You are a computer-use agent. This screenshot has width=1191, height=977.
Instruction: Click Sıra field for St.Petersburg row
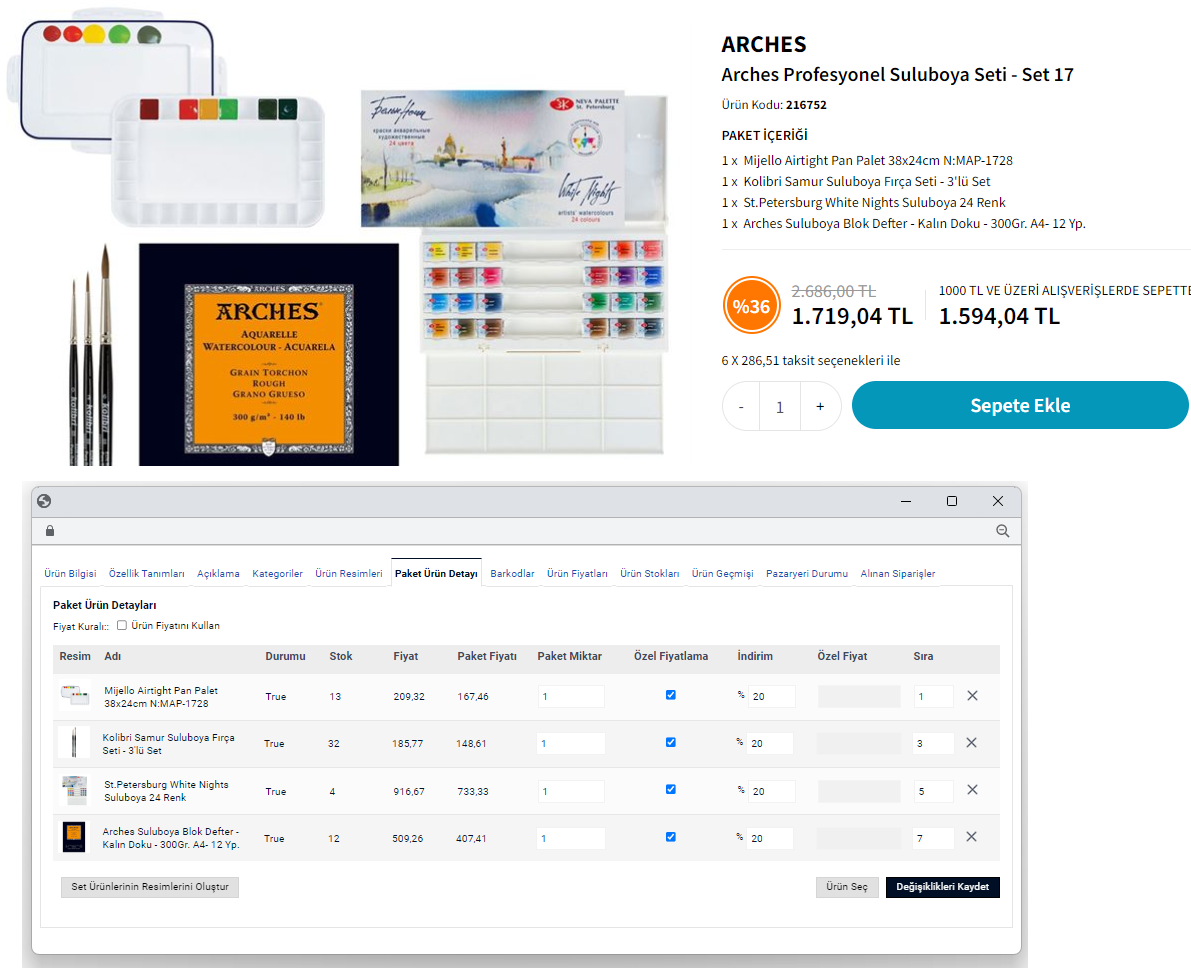[x=934, y=791]
